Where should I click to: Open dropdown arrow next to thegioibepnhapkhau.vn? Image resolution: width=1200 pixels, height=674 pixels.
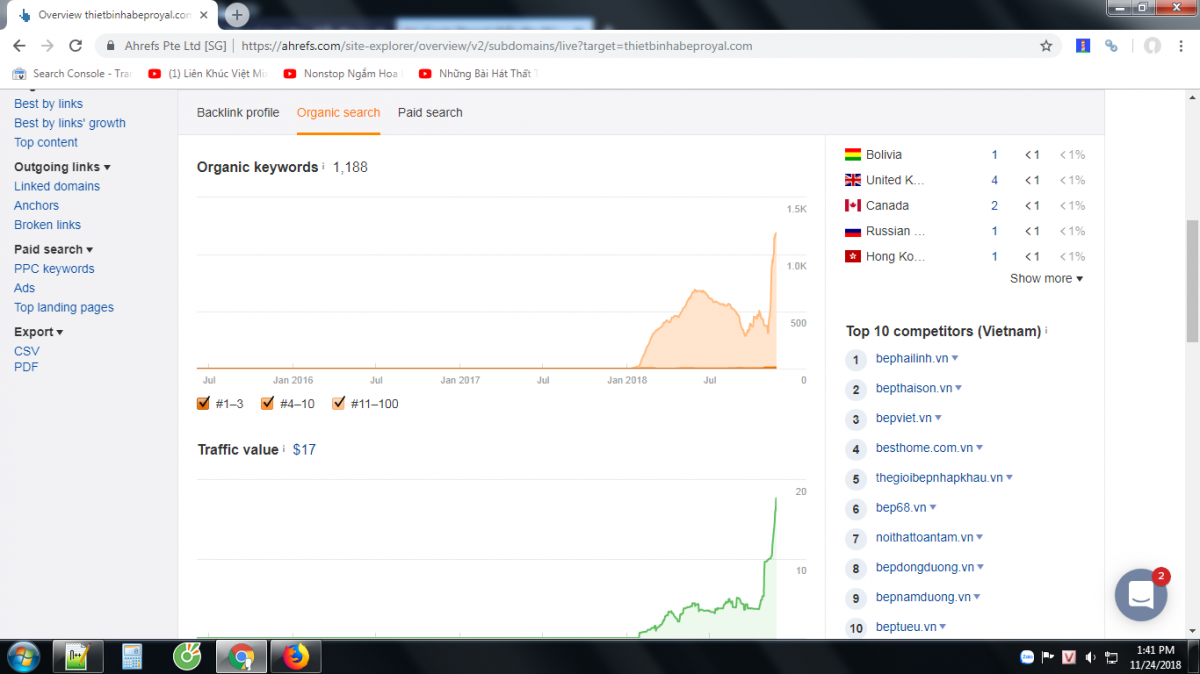(x=1009, y=479)
